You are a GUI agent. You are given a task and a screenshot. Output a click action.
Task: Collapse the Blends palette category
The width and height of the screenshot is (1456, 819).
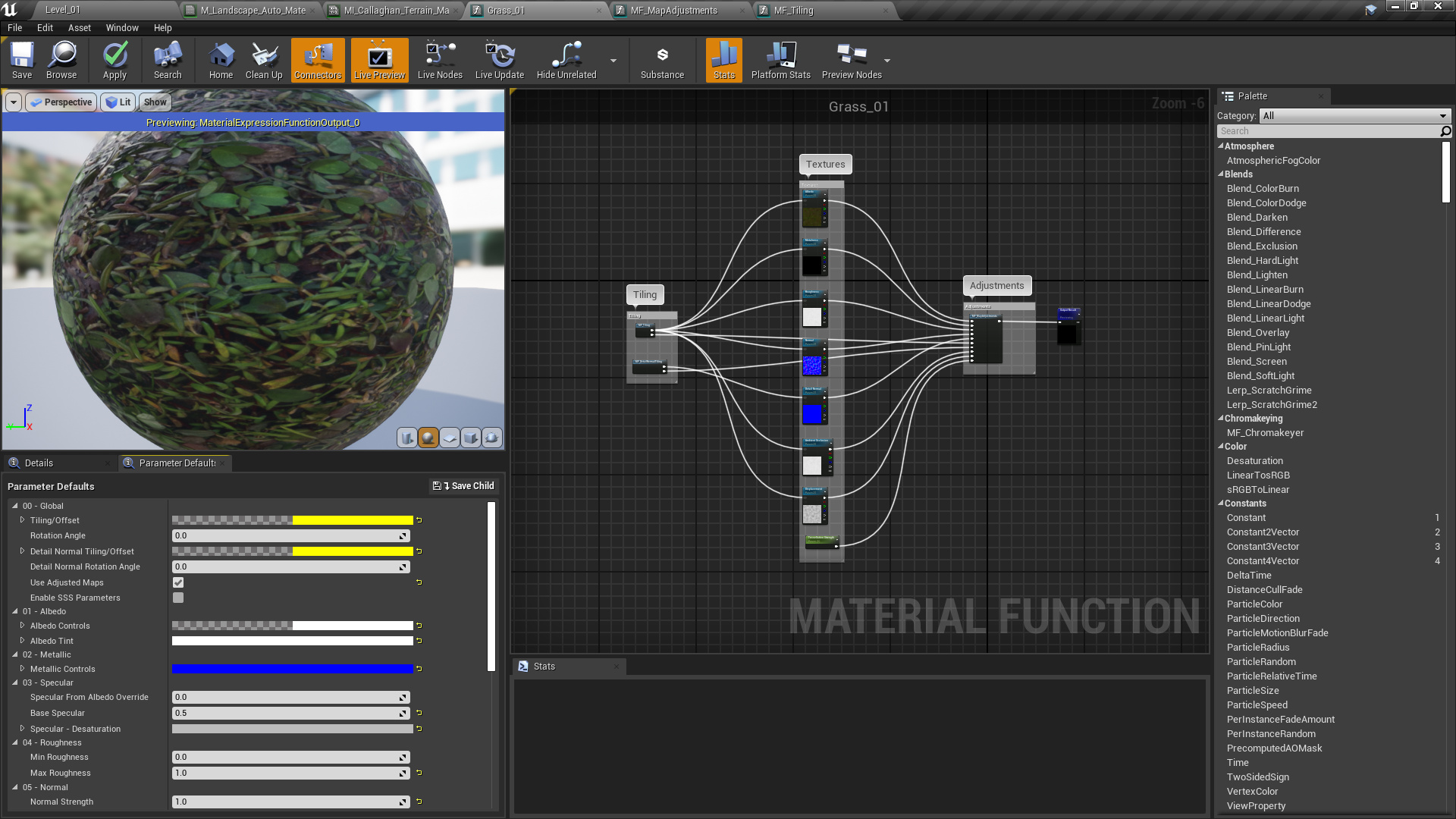point(1221,174)
